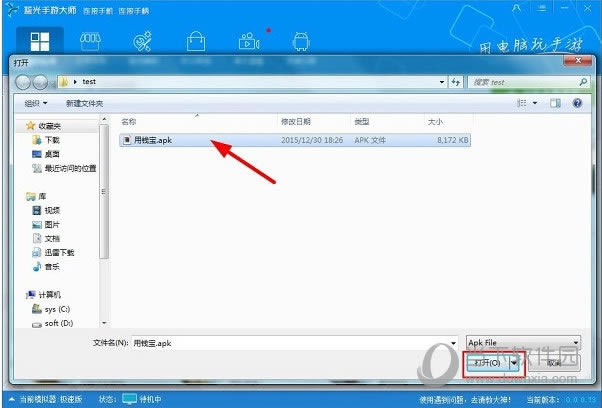Open the shopping bag icon tab

point(196,41)
